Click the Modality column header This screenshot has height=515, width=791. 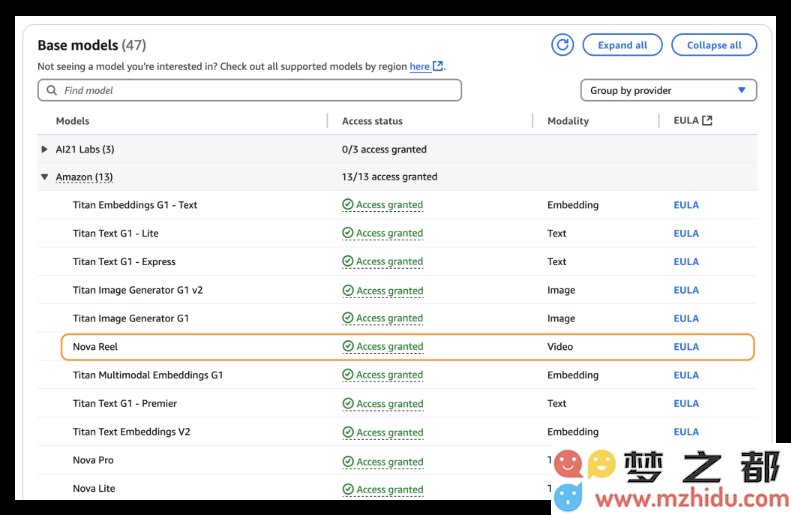tap(568, 121)
